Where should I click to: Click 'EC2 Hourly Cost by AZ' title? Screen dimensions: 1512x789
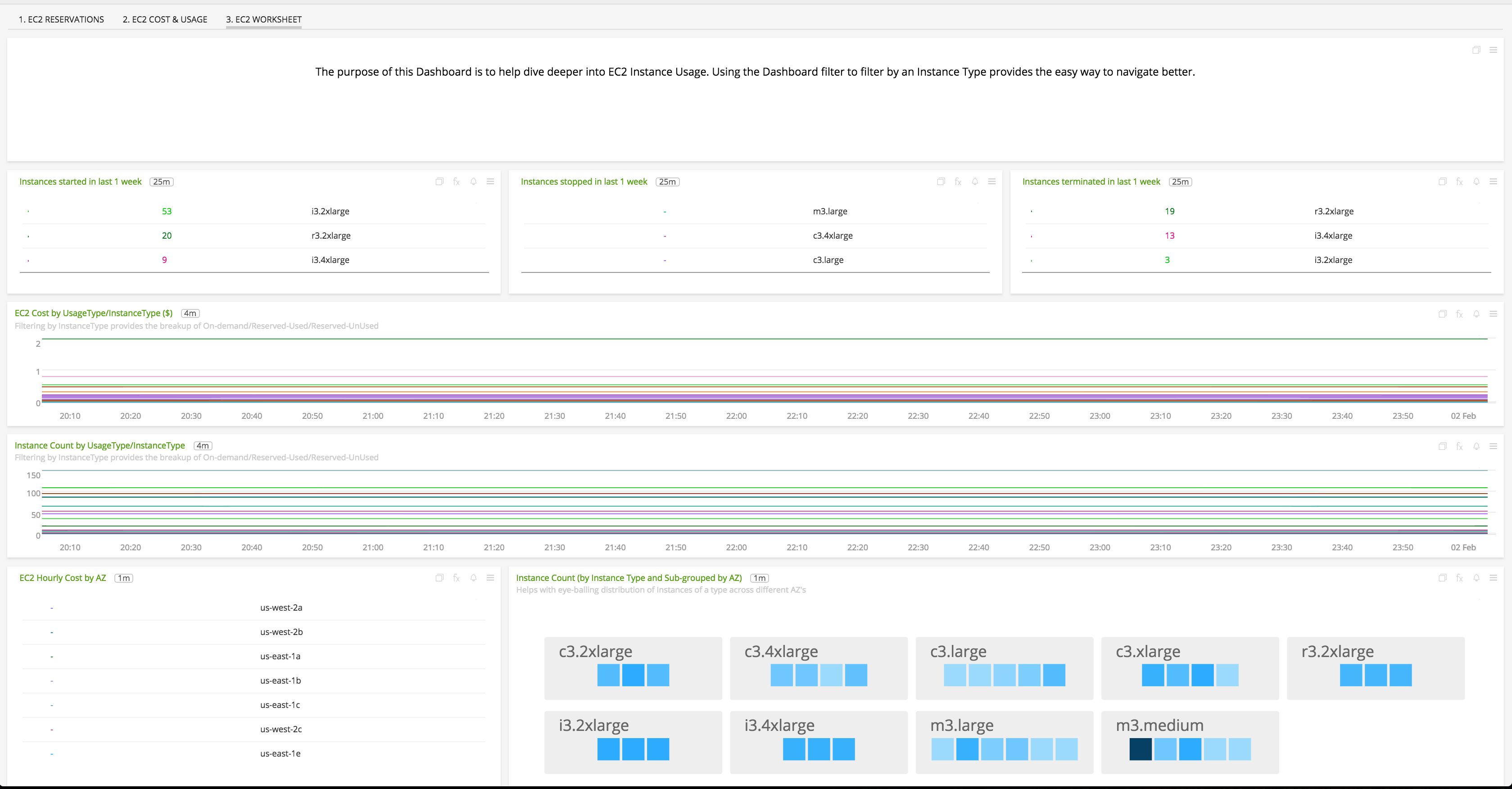click(x=63, y=578)
